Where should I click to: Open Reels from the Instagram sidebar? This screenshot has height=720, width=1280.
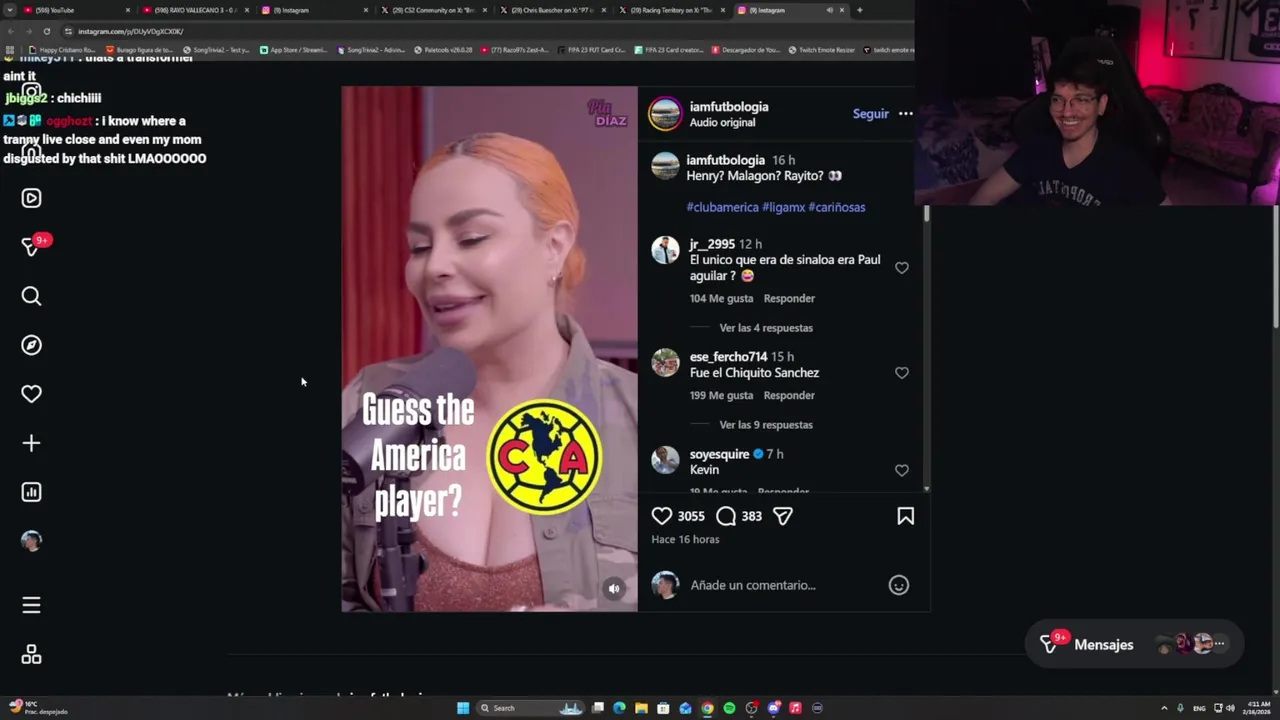[31, 198]
